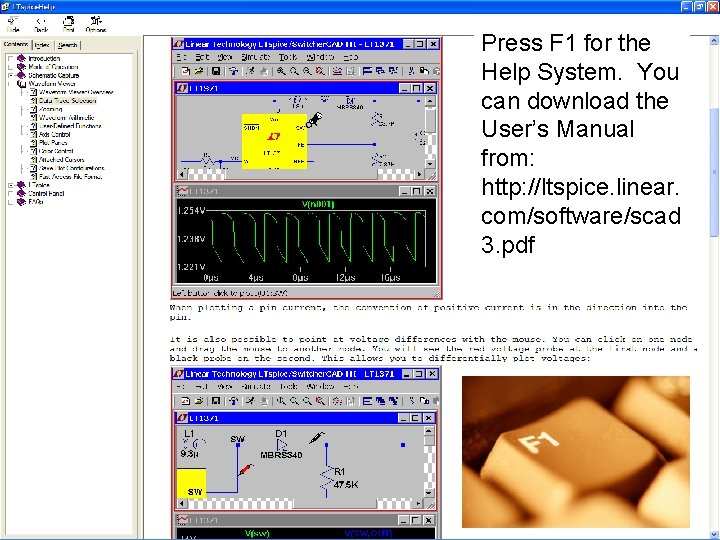
Task: Open the Save Plot Configurations topic
Action: coord(72,168)
